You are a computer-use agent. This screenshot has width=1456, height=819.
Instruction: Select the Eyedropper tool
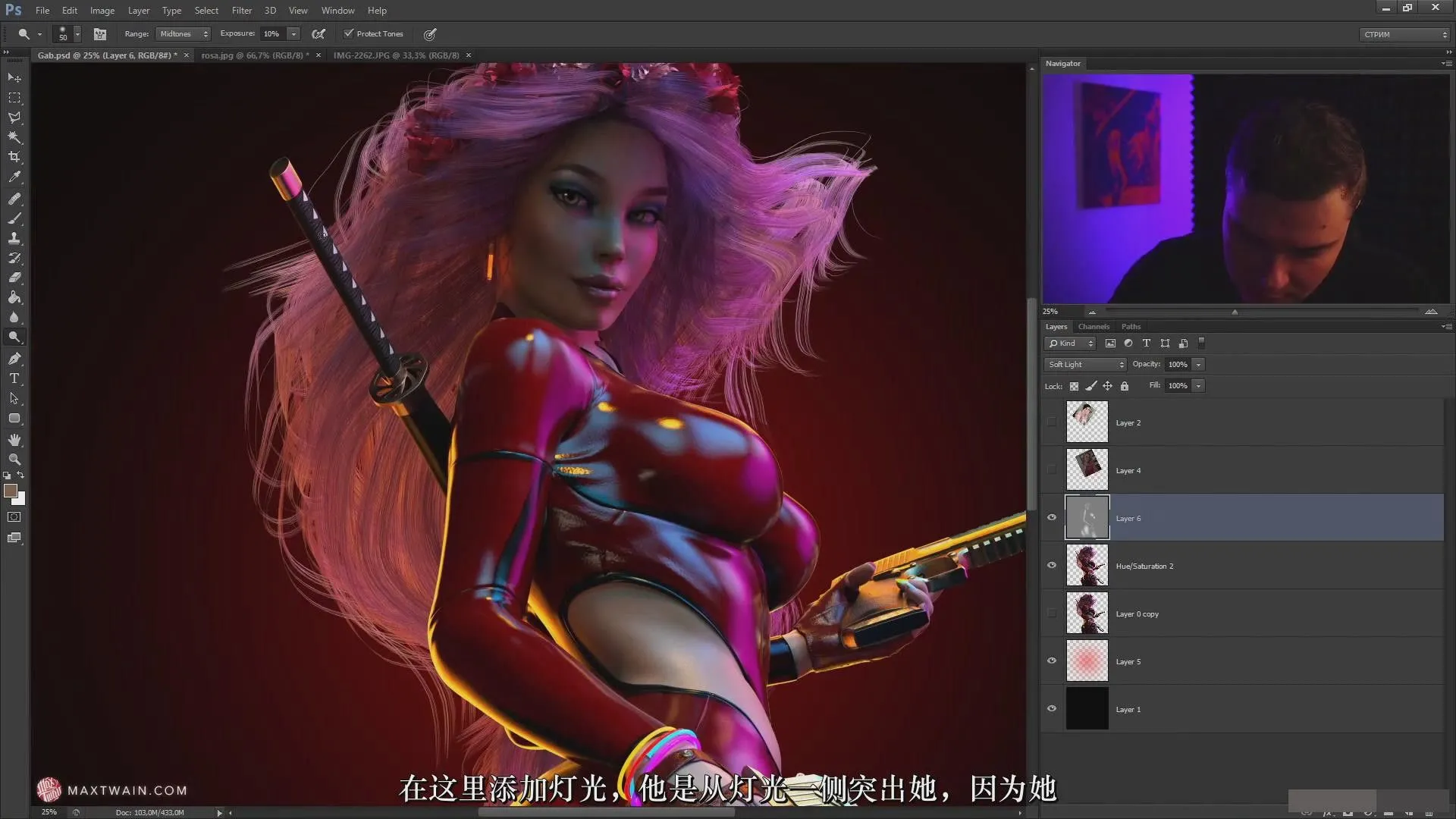[14, 177]
